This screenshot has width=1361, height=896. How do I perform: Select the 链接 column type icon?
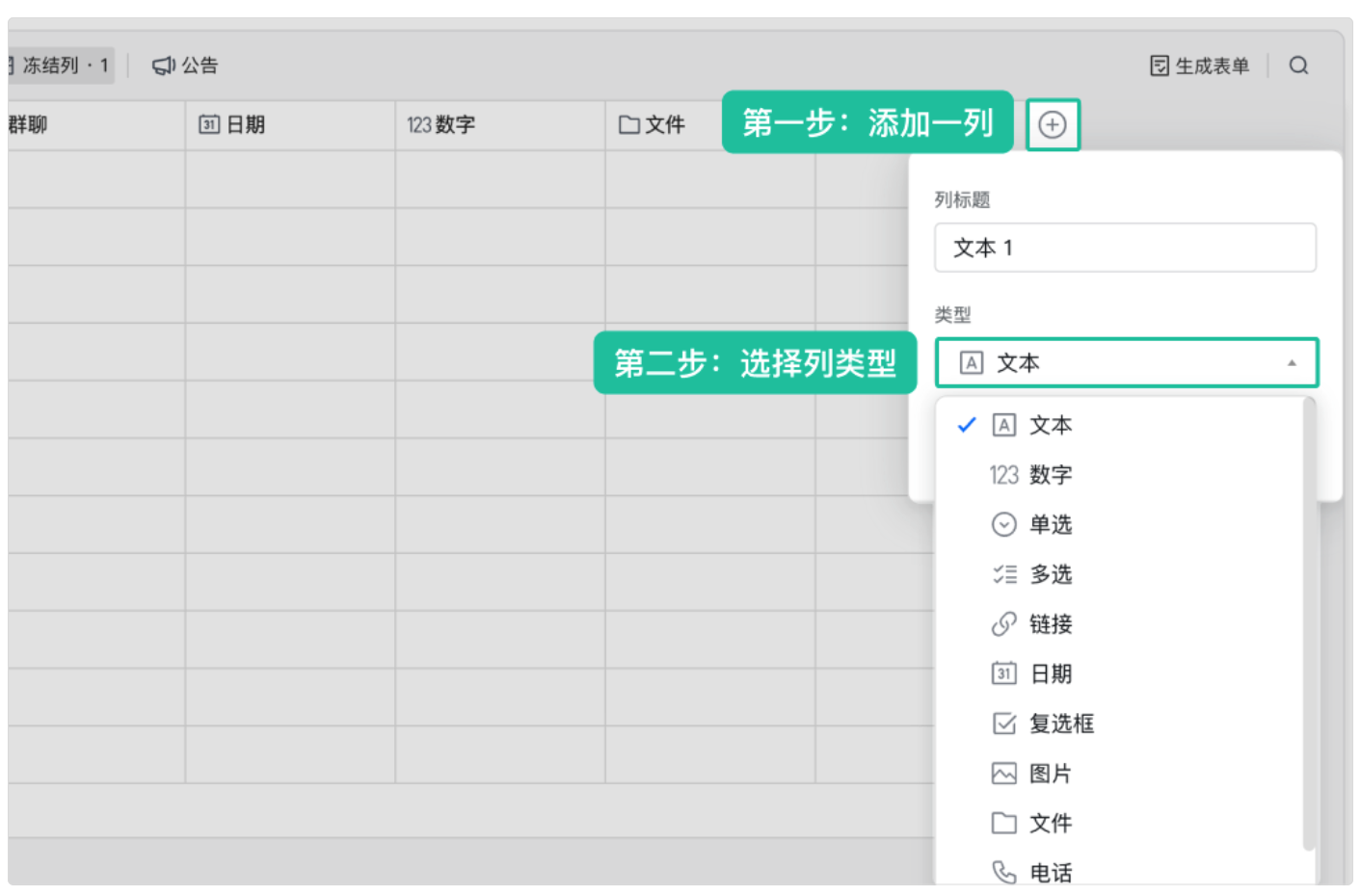point(1003,624)
